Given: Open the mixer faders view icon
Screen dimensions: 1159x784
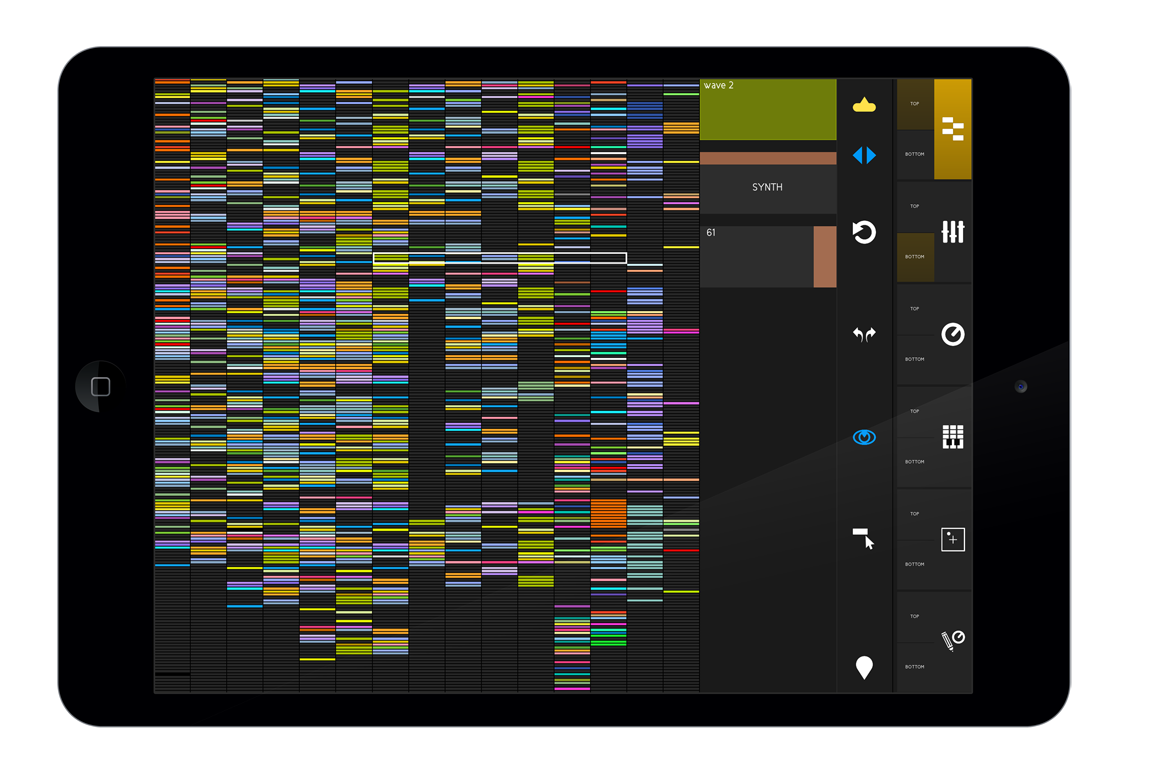Looking at the screenshot, I should (x=953, y=232).
